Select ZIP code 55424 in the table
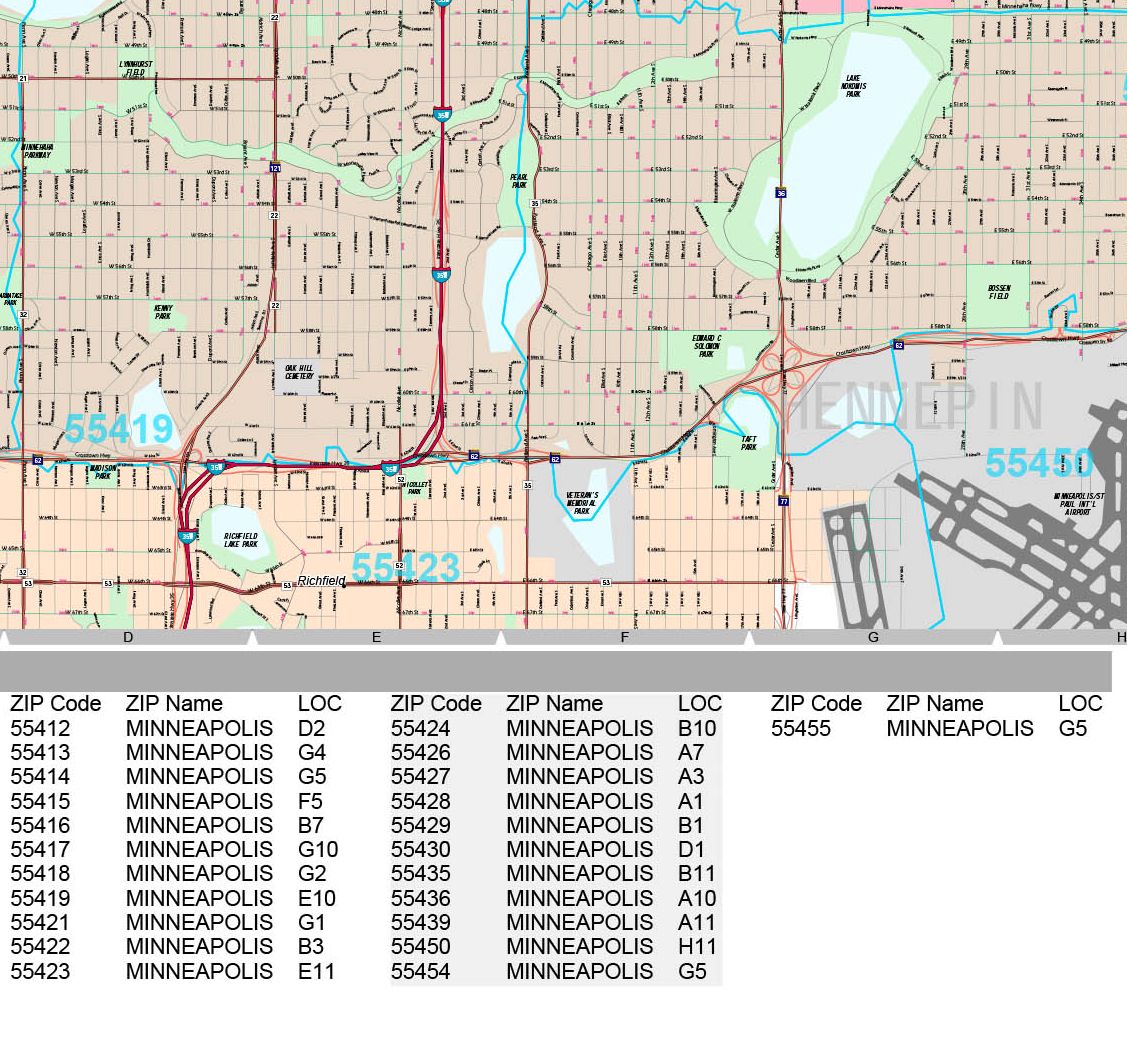Viewport: 1127px width, 1052px height. pos(420,729)
